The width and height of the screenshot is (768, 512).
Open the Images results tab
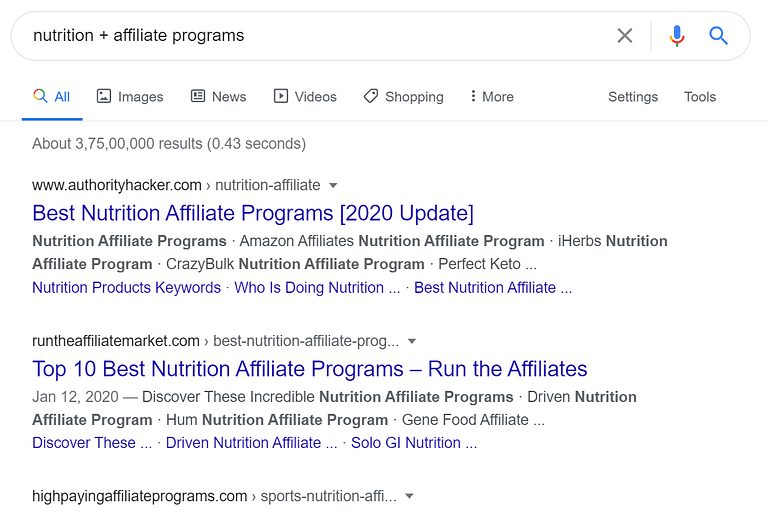click(130, 97)
